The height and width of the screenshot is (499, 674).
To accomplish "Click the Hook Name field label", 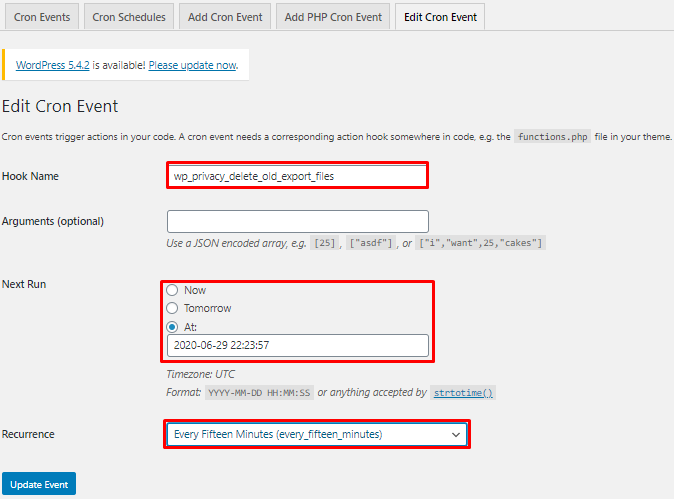I will pos(30,176).
